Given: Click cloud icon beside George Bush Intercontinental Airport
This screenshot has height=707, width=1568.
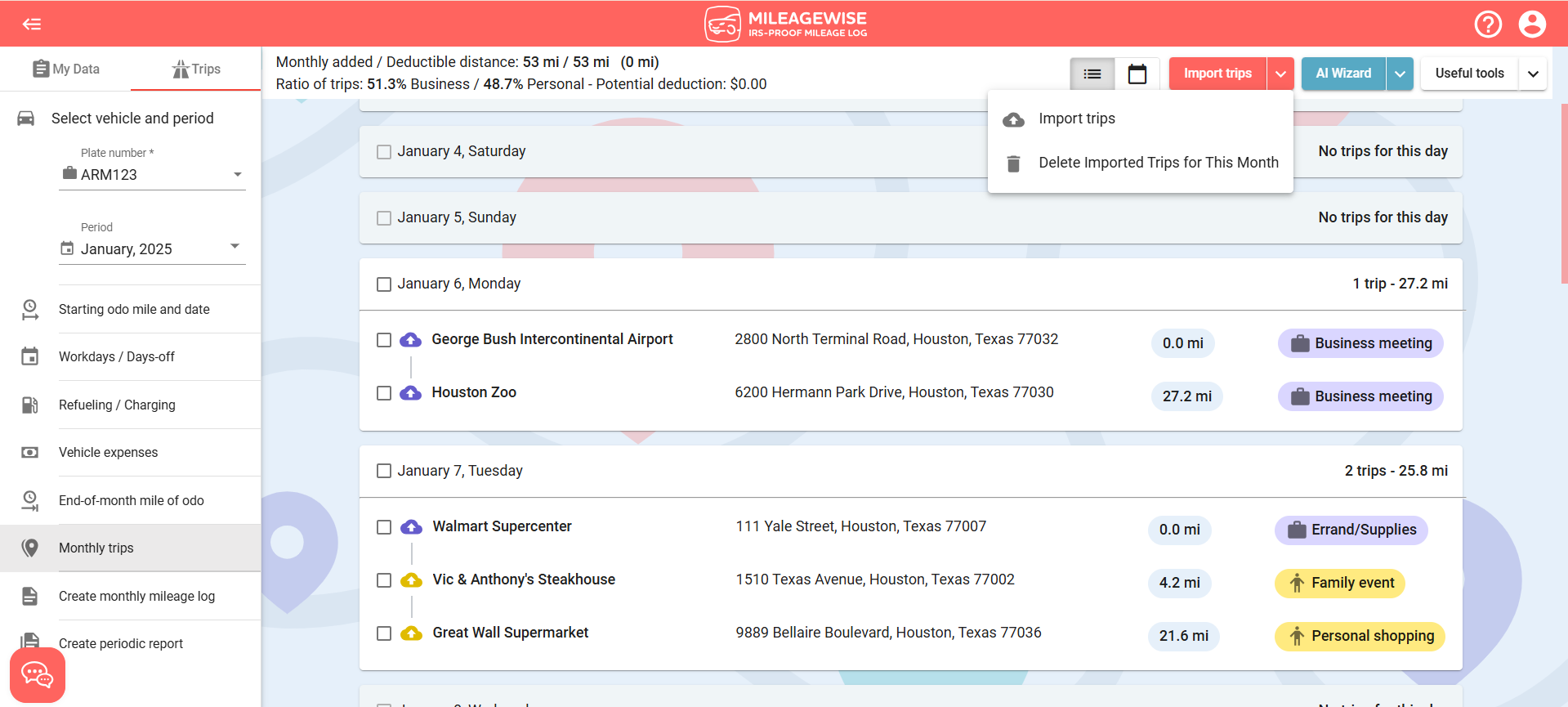Looking at the screenshot, I should tap(410, 339).
